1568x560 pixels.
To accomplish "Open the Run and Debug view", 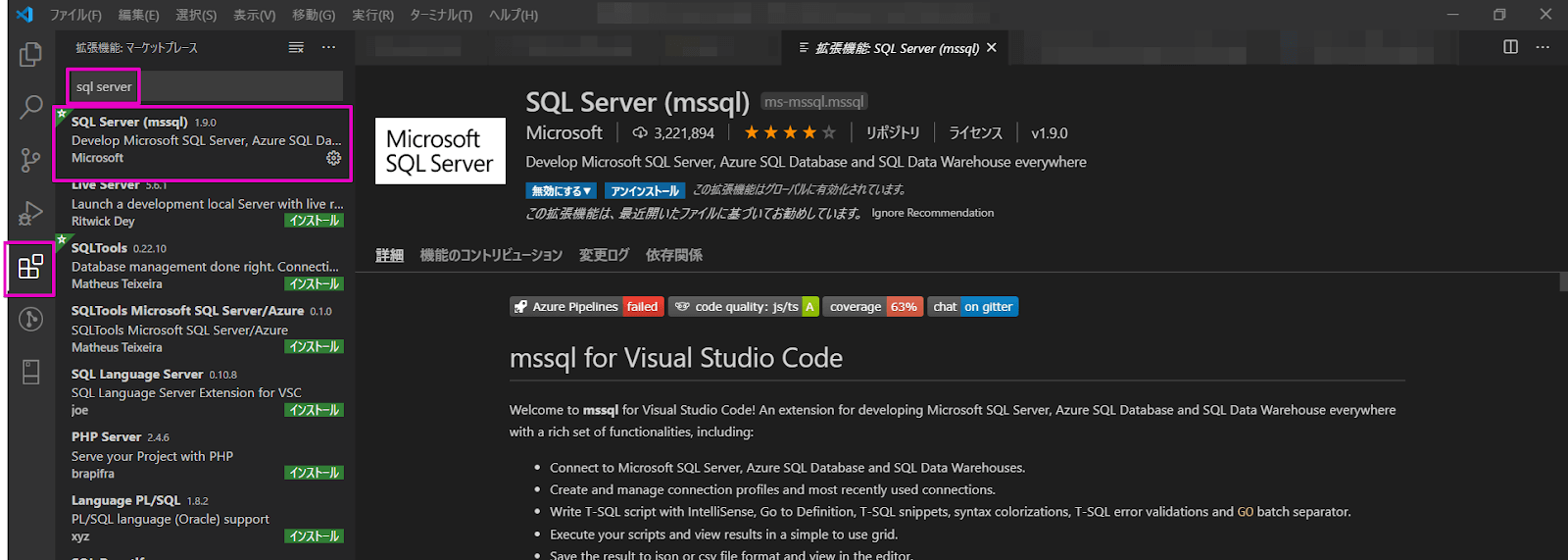I will point(30,213).
